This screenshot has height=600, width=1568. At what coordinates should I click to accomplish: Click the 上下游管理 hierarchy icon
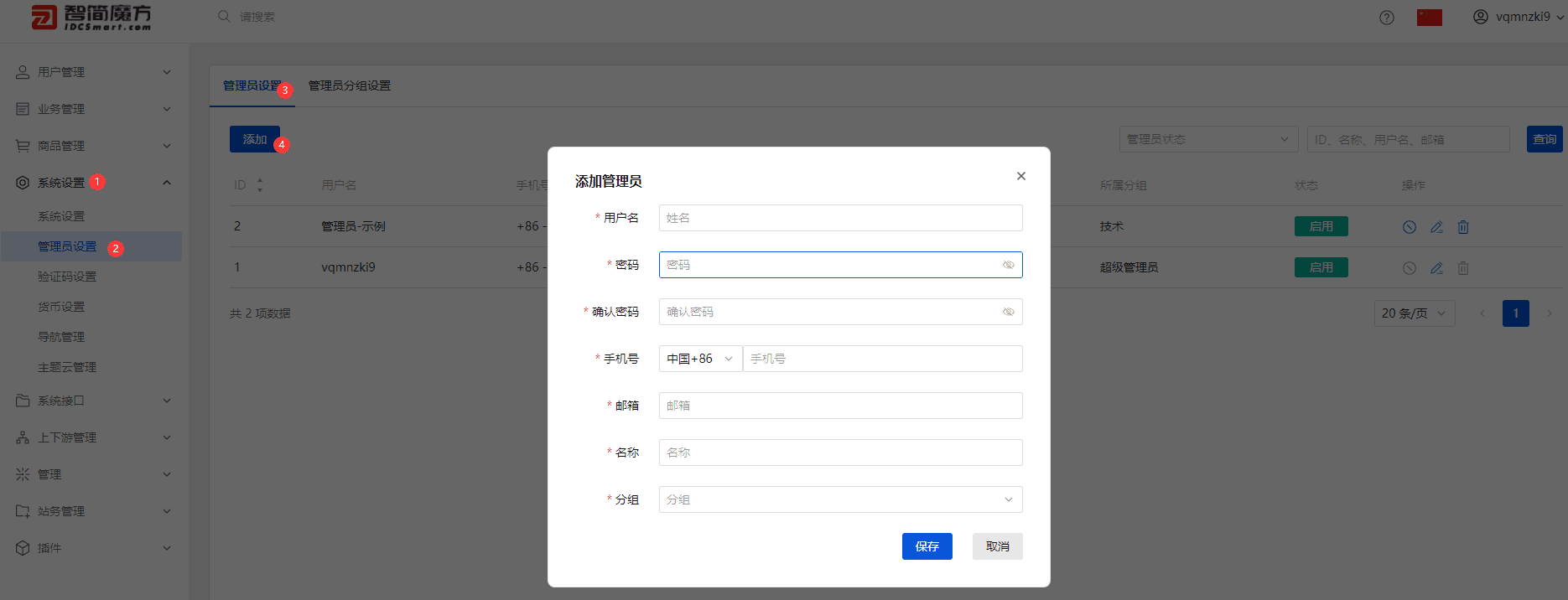coord(23,437)
